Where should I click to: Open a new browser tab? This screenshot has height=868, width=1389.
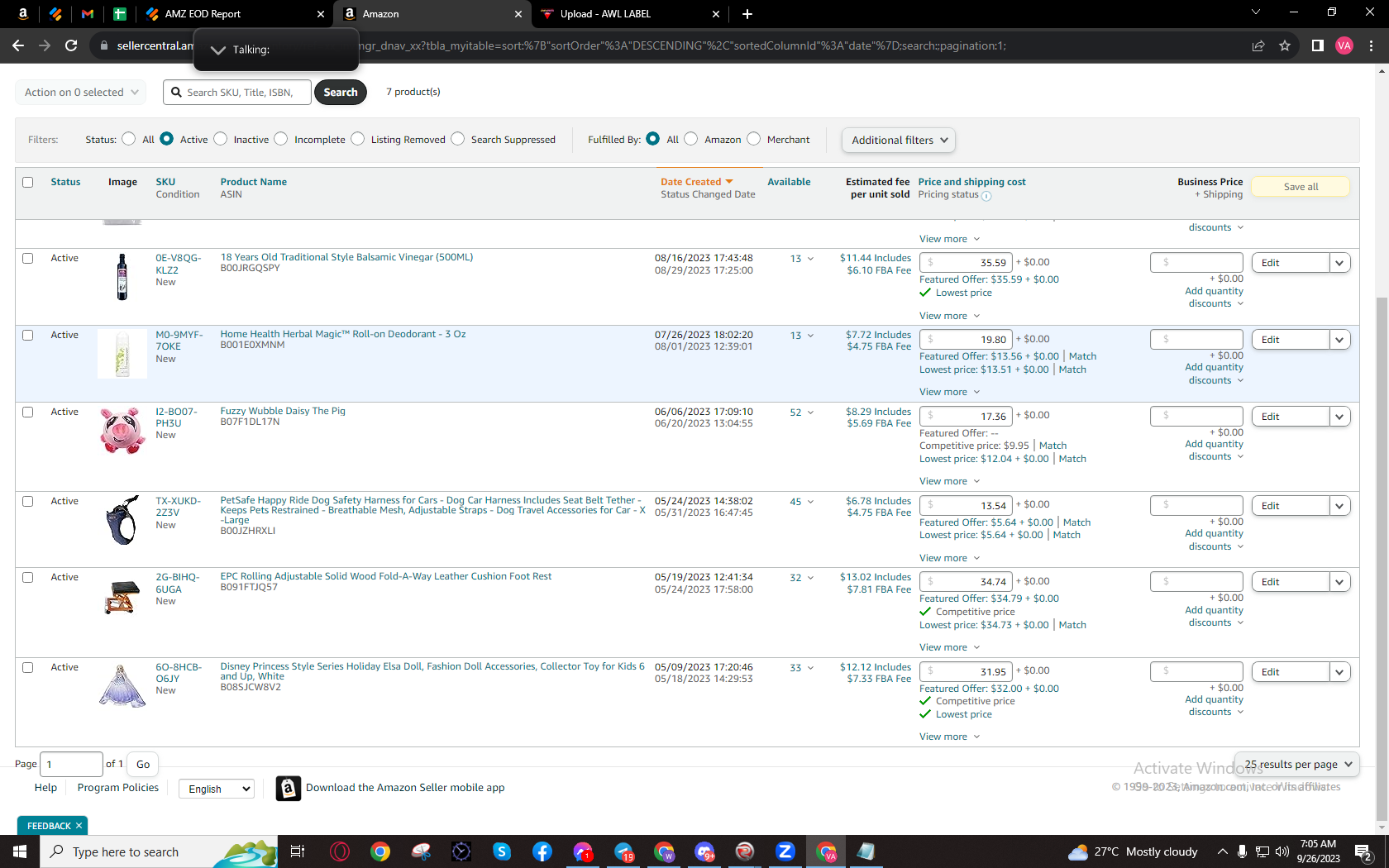tap(747, 14)
